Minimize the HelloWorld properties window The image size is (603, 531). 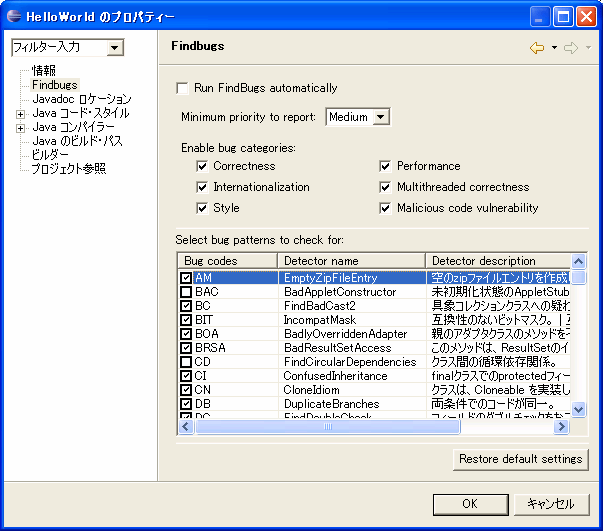click(540, 17)
